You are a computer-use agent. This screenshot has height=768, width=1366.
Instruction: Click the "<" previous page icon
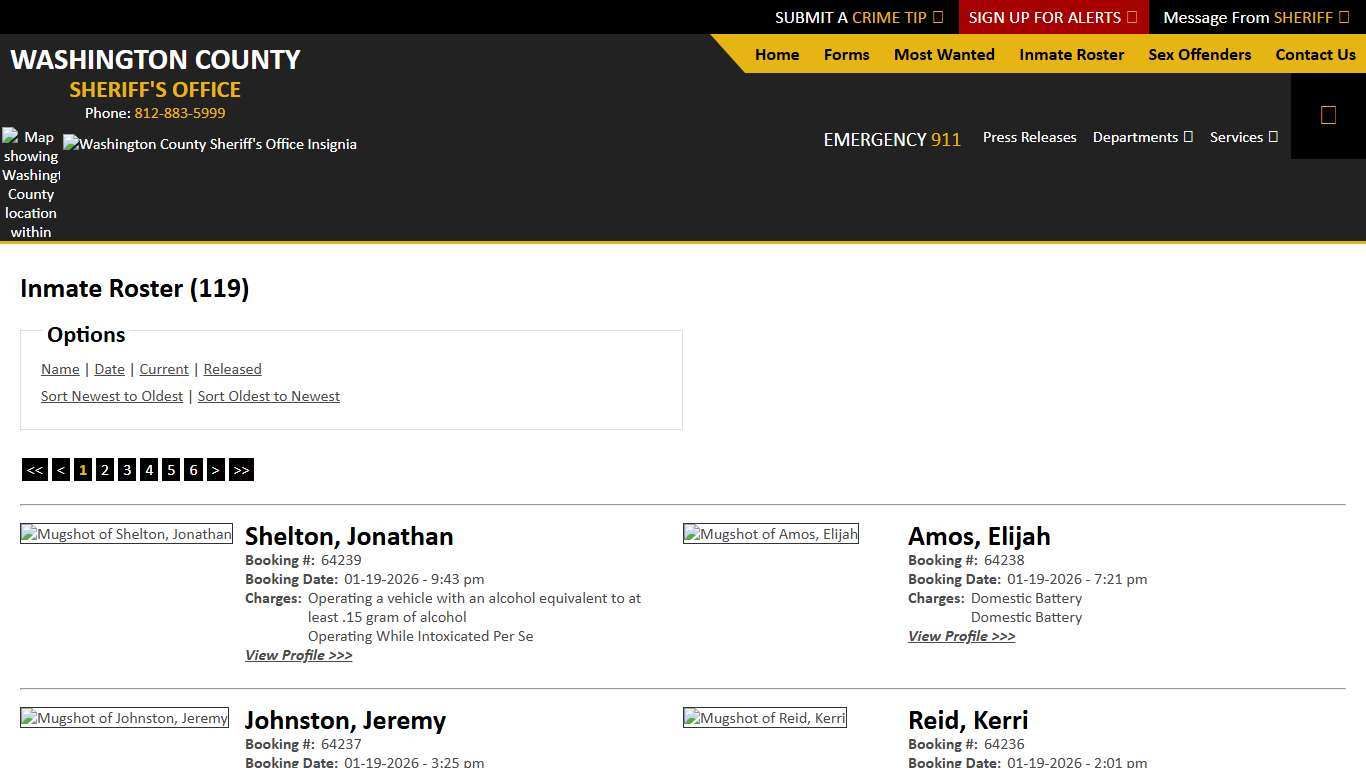(x=61, y=469)
